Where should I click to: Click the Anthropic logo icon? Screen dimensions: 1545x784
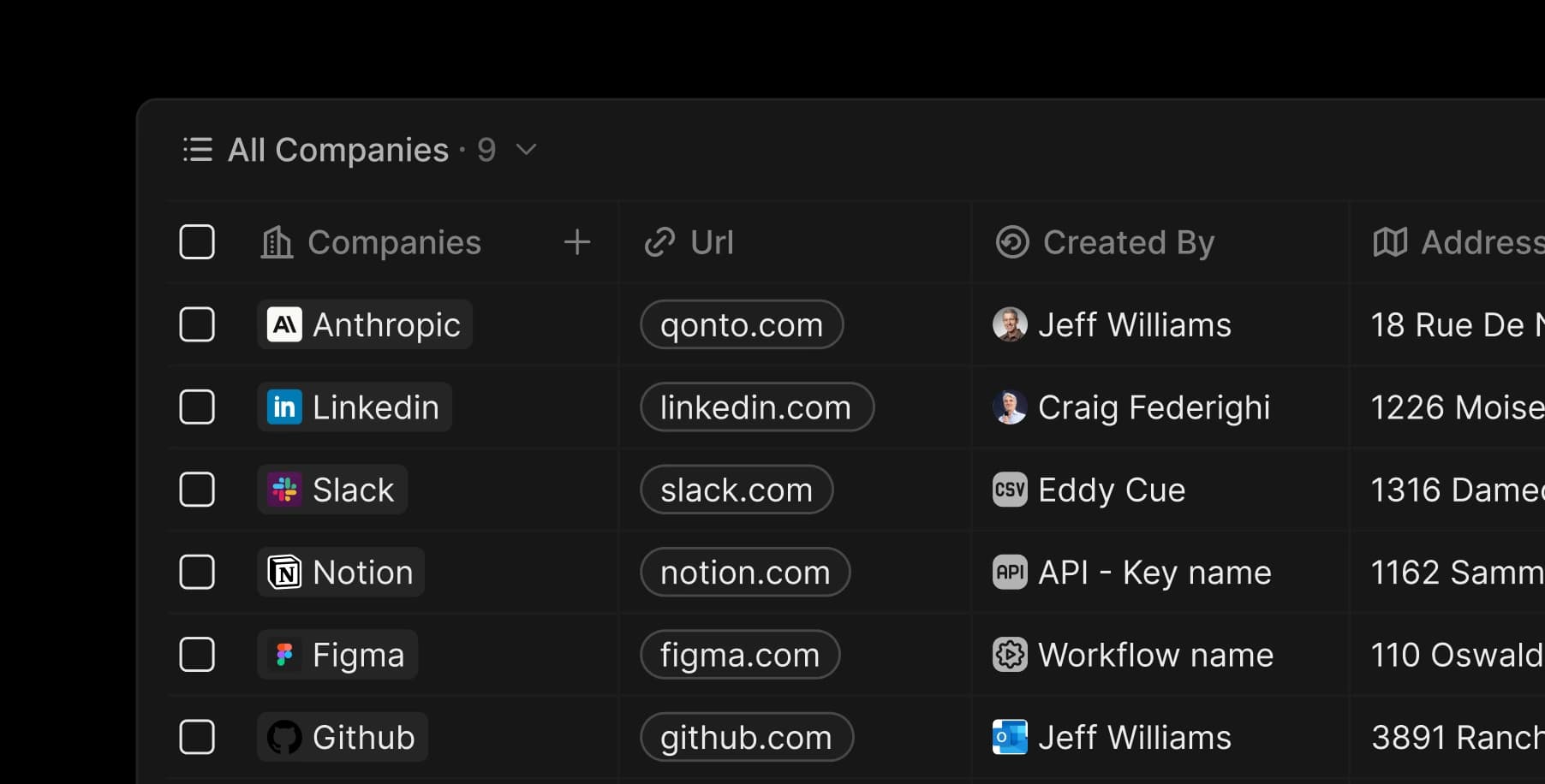[x=284, y=325]
